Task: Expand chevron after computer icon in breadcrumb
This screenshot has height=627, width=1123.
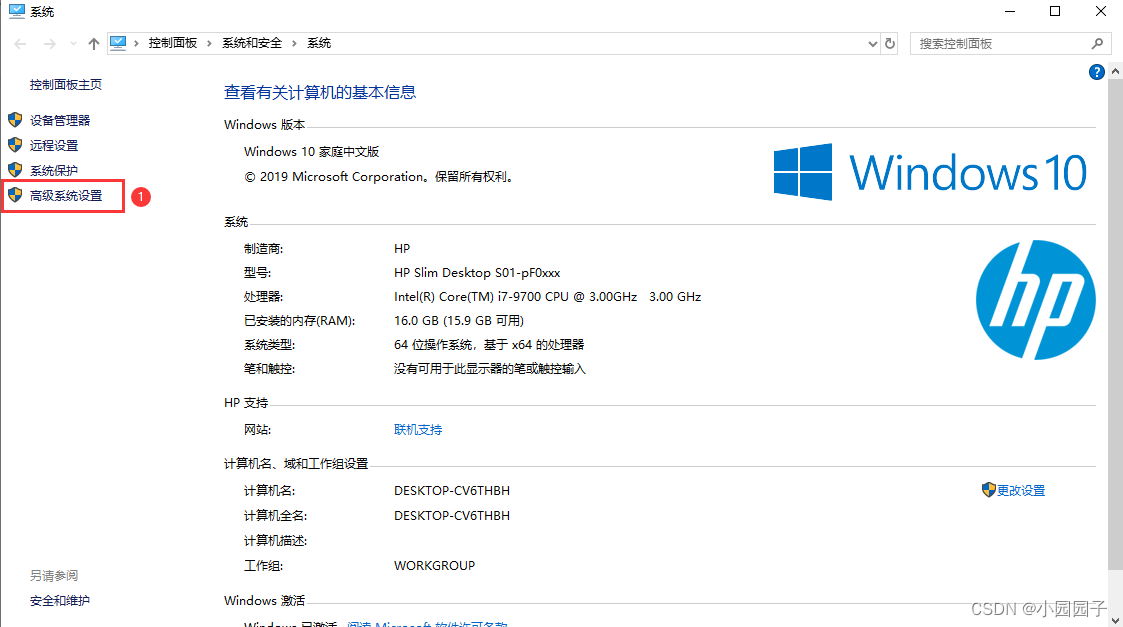Action: [136, 43]
